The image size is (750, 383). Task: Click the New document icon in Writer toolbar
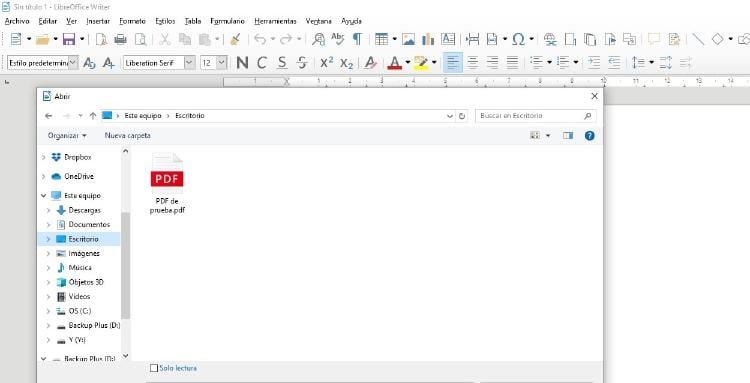16,39
